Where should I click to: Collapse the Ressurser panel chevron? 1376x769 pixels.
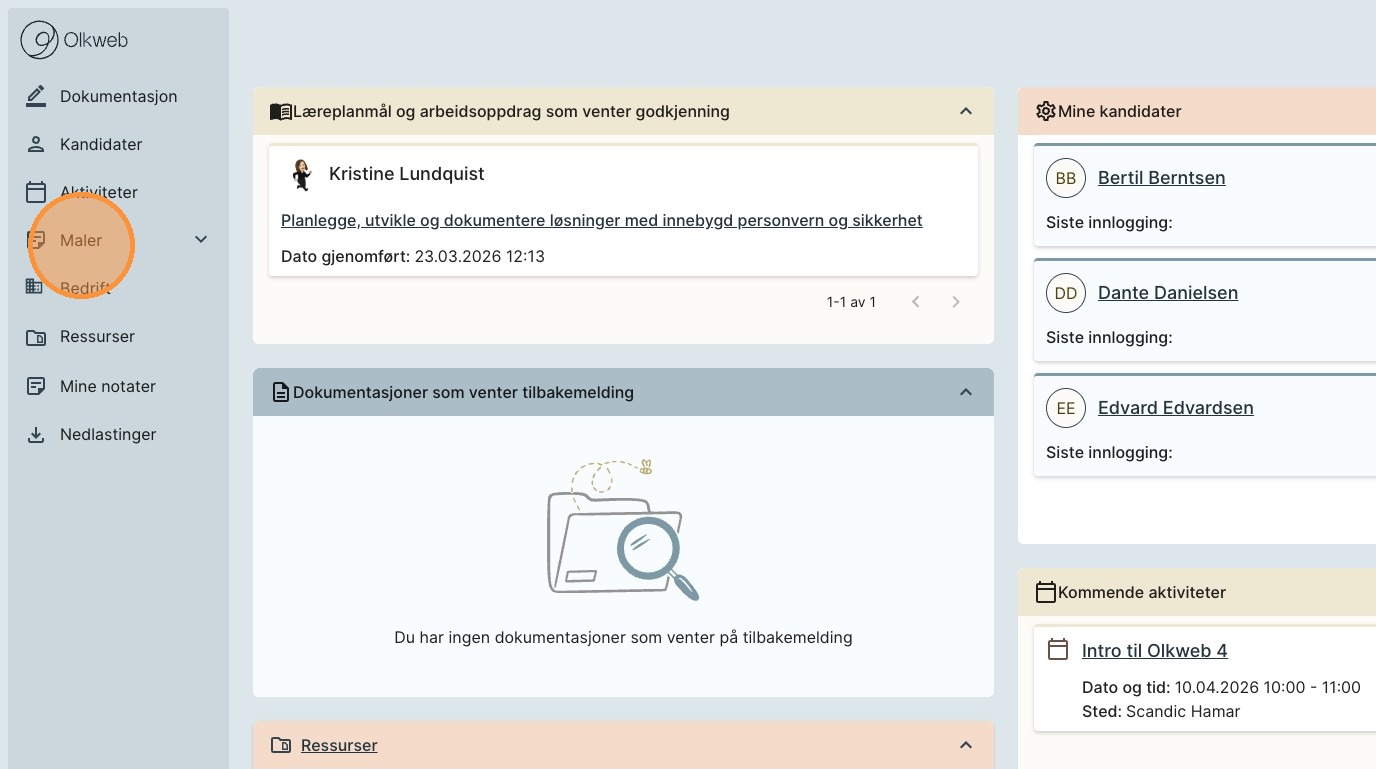966,745
